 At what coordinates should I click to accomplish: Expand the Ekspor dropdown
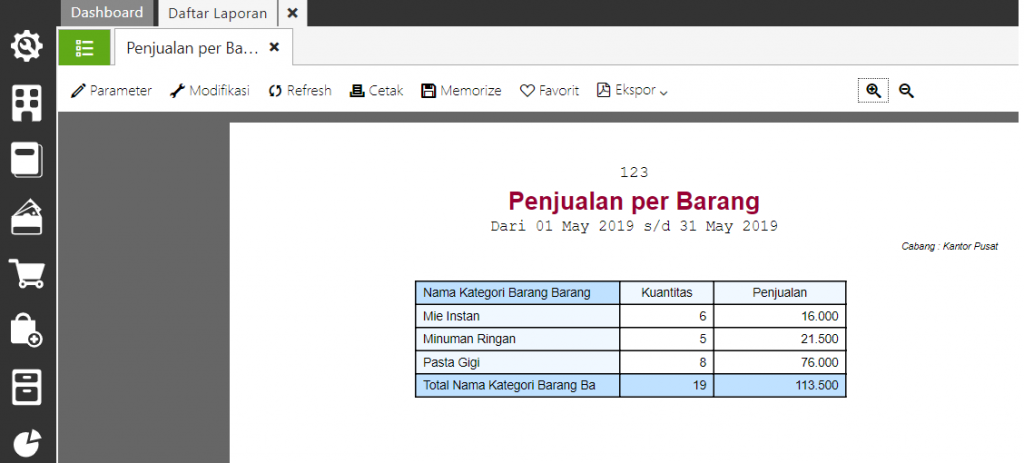click(632, 91)
